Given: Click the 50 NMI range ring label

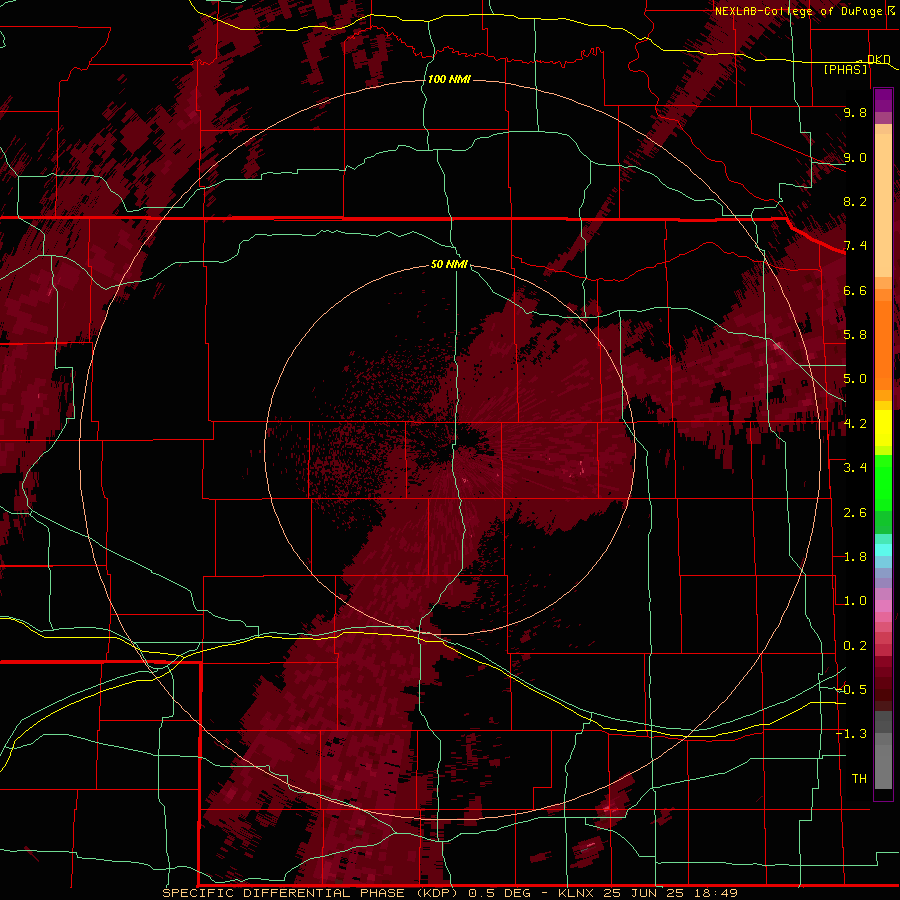Looking at the screenshot, I should pyautogui.click(x=449, y=265).
